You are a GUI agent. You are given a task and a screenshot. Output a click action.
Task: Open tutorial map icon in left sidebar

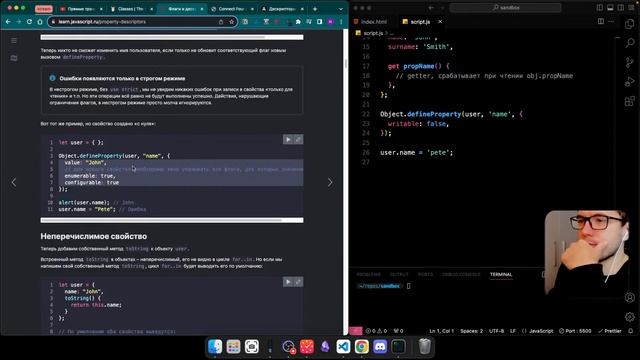[x=14, y=58]
